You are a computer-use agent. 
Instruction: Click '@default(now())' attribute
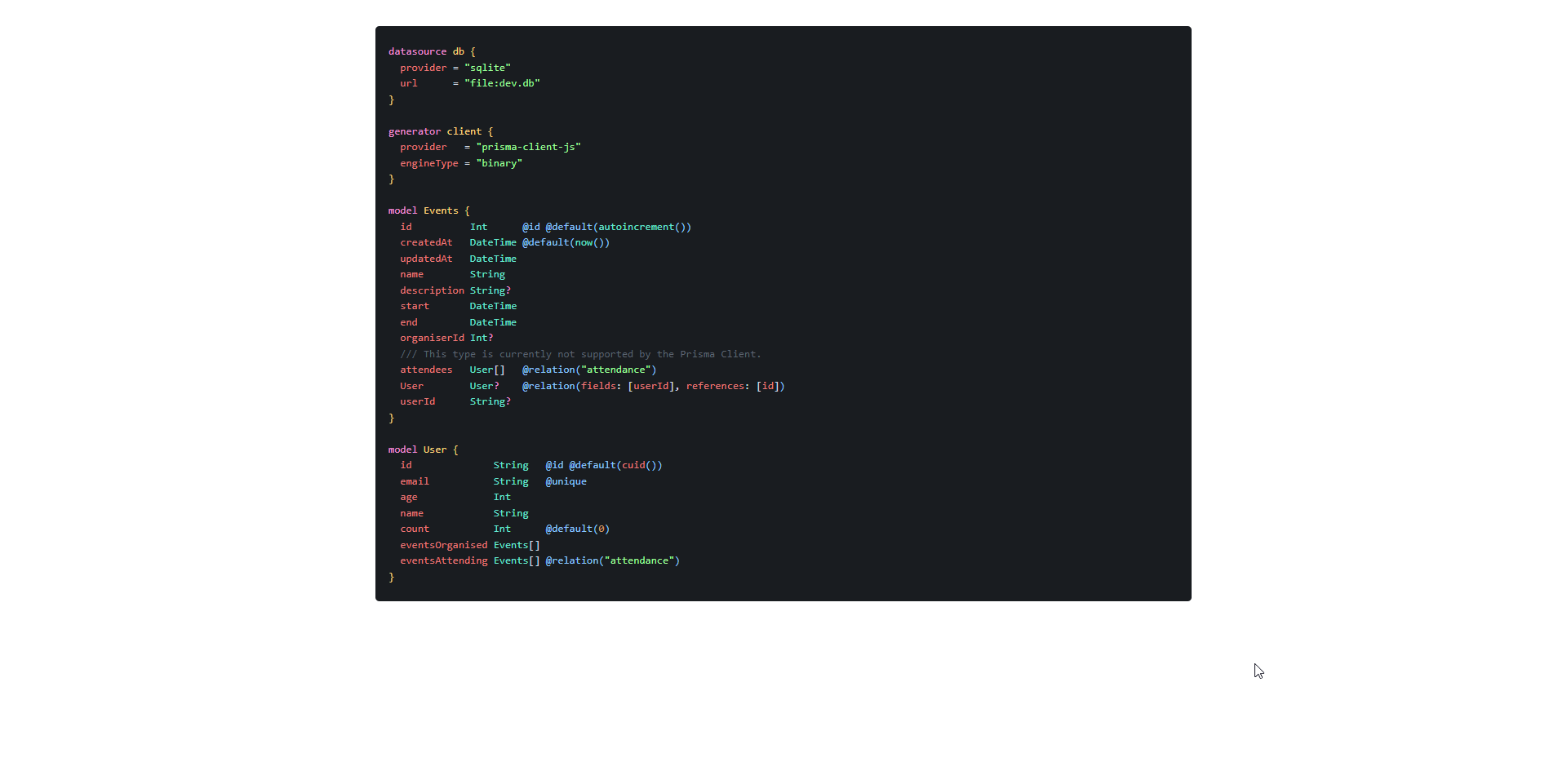566,242
